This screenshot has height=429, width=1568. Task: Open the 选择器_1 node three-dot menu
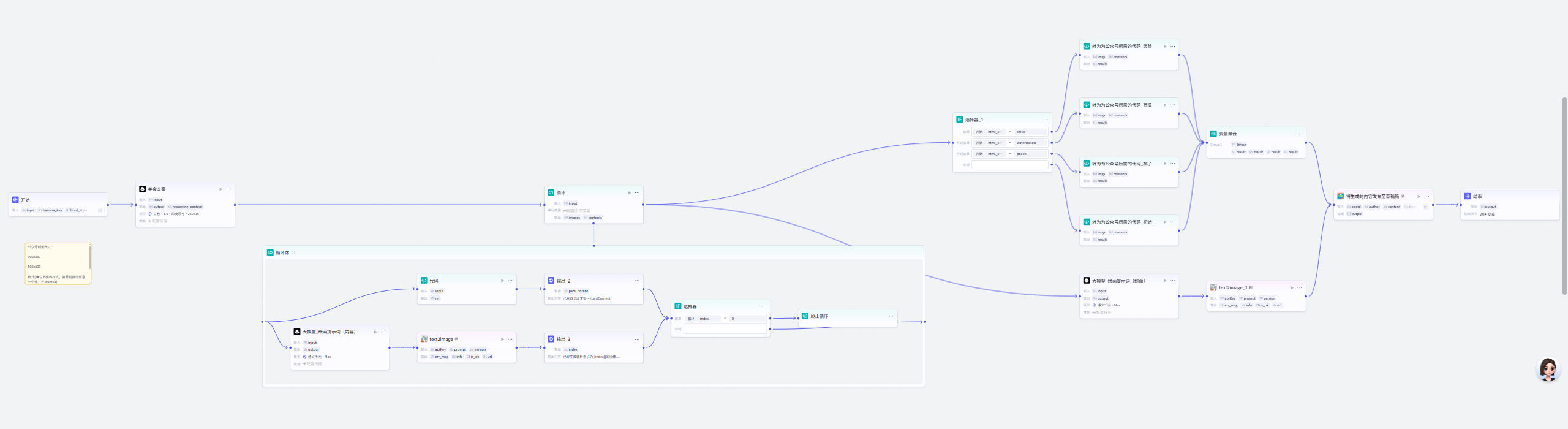[1046, 120]
